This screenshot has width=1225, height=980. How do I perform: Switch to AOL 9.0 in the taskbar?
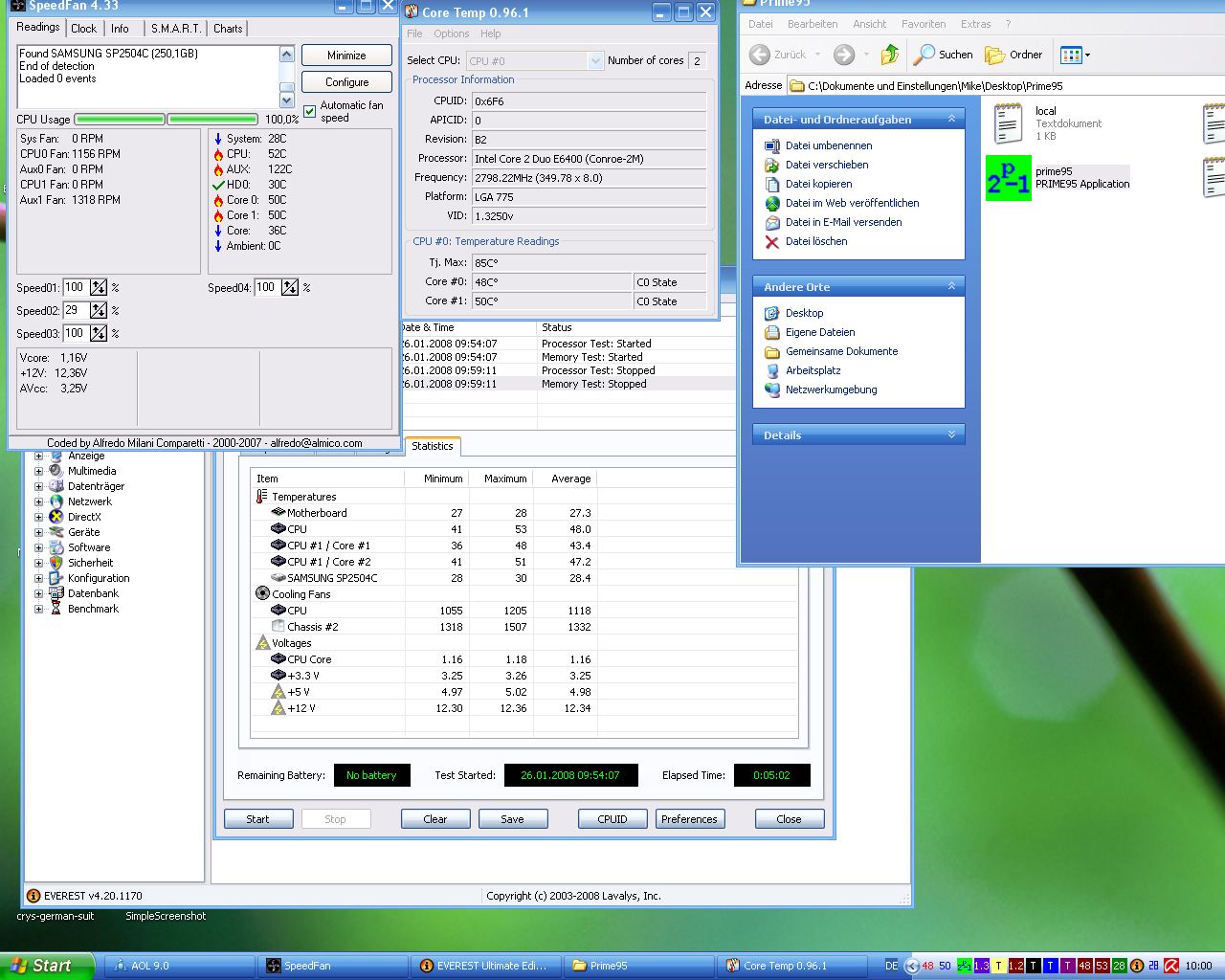[179, 966]
